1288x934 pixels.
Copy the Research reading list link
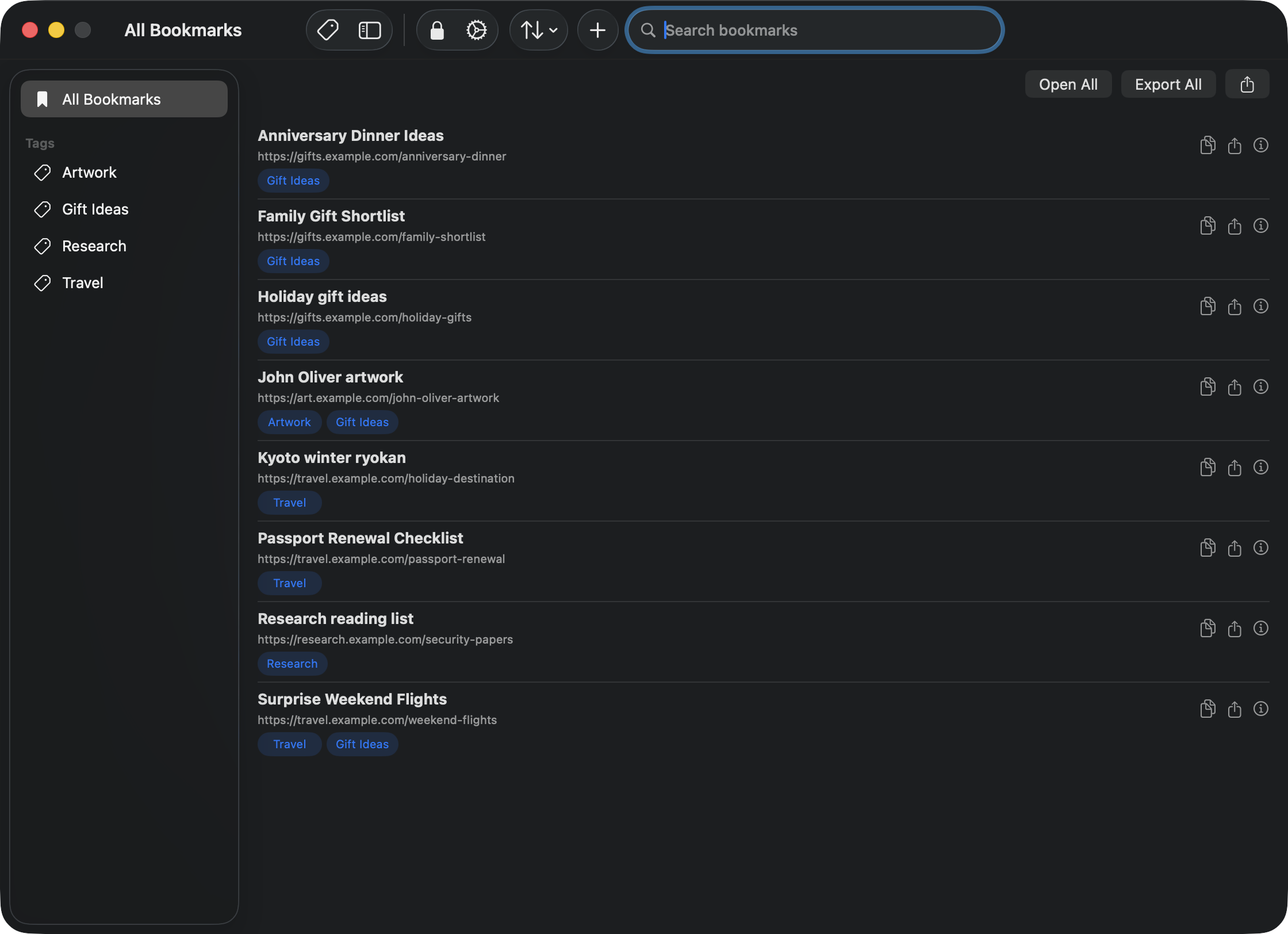coord(1208,628)
